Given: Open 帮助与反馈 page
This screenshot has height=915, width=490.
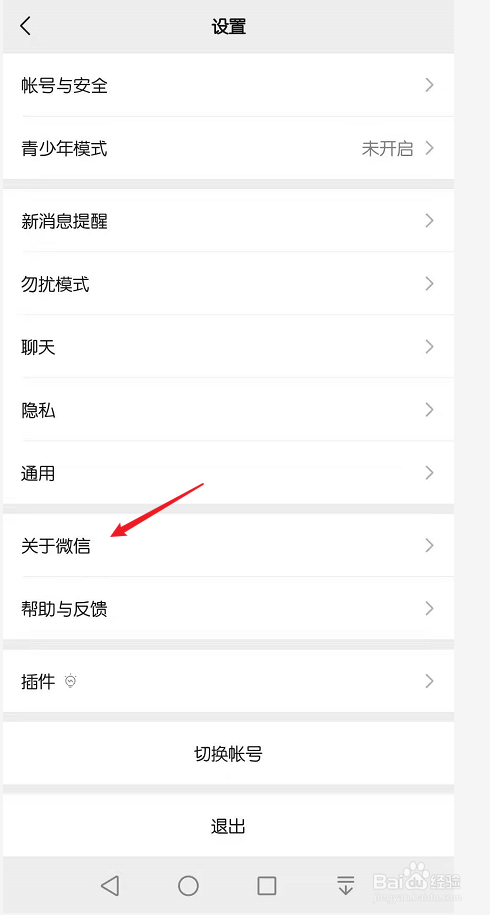Looking at the screenshot, I should [x=229, y=609].
